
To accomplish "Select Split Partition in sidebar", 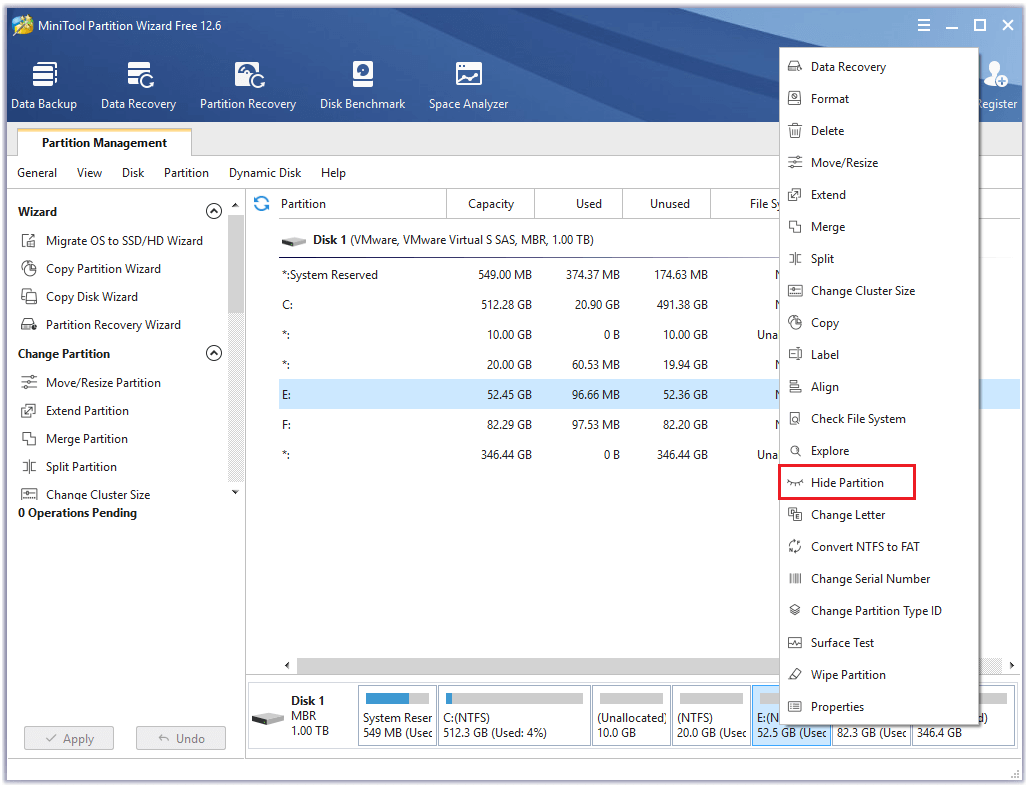I will tap(69, 467).
